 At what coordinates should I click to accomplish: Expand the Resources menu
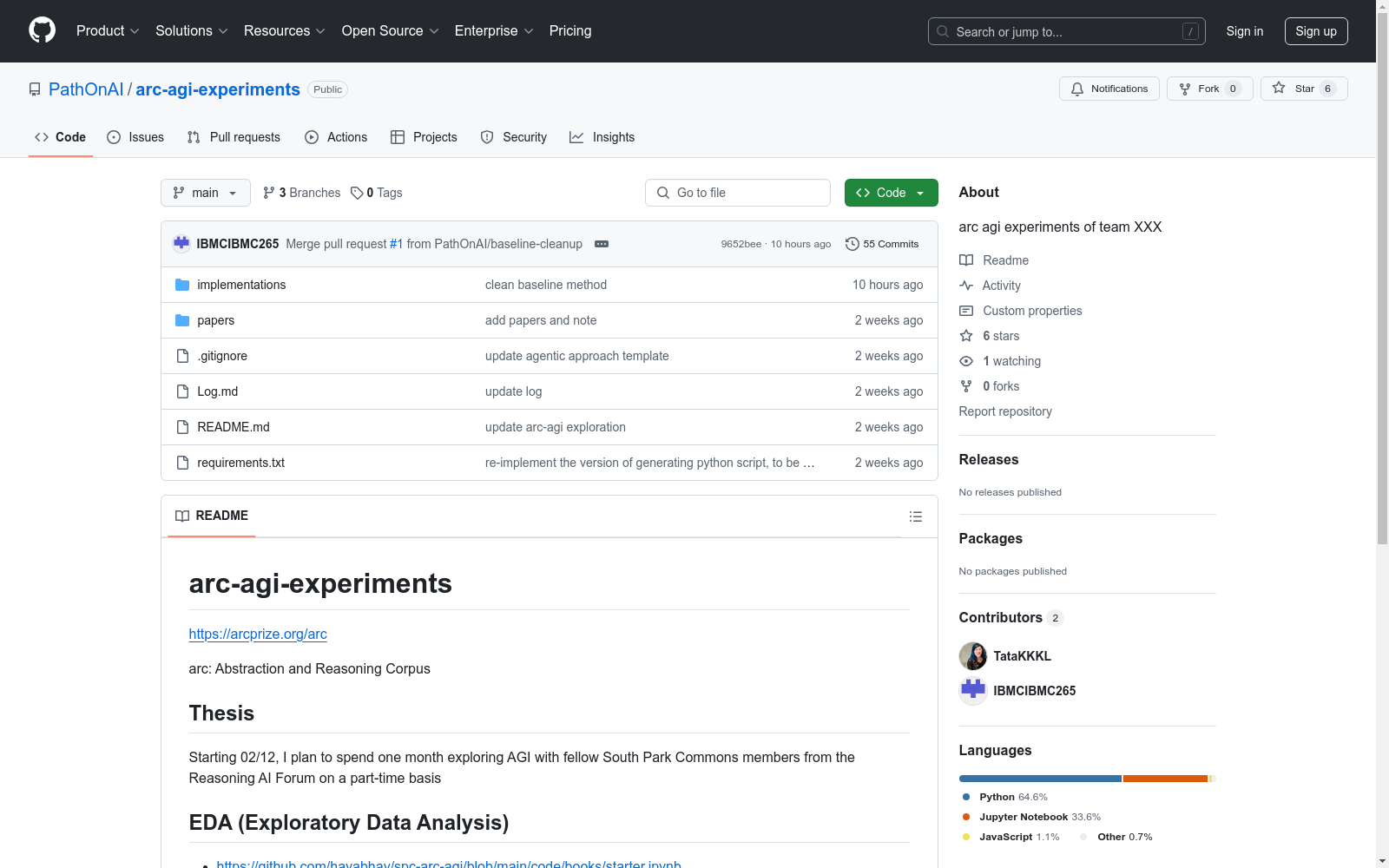tap(285, 30)
